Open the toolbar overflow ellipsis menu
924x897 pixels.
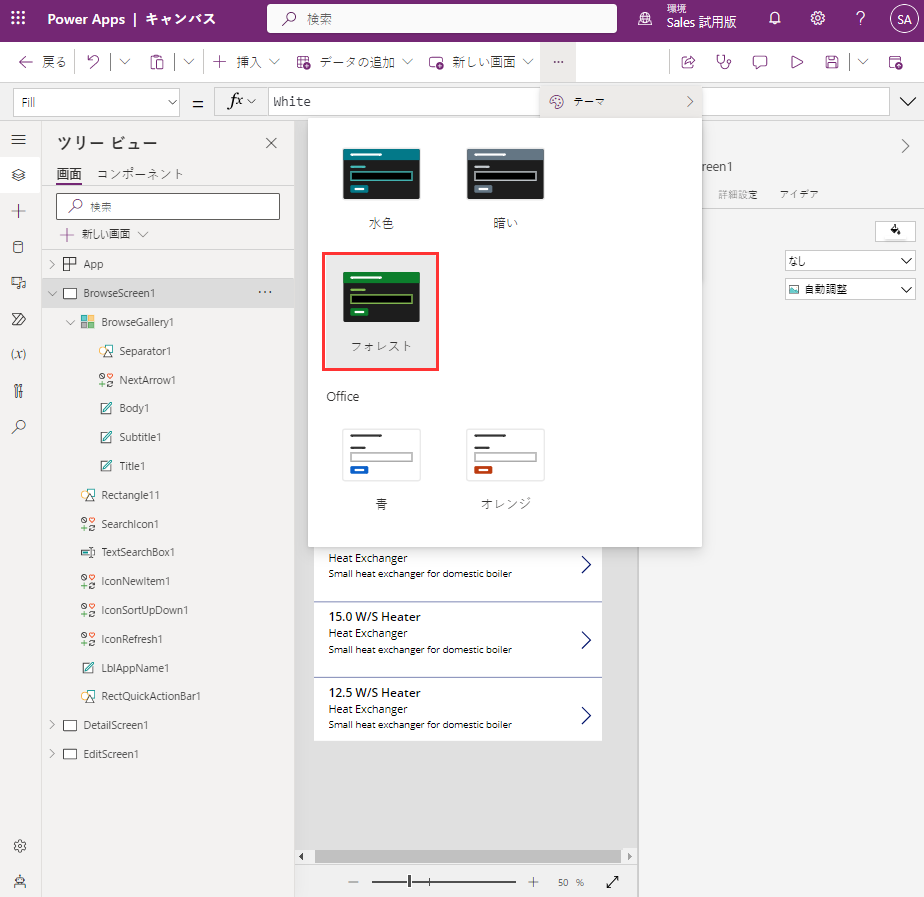(x=558, y=62)
